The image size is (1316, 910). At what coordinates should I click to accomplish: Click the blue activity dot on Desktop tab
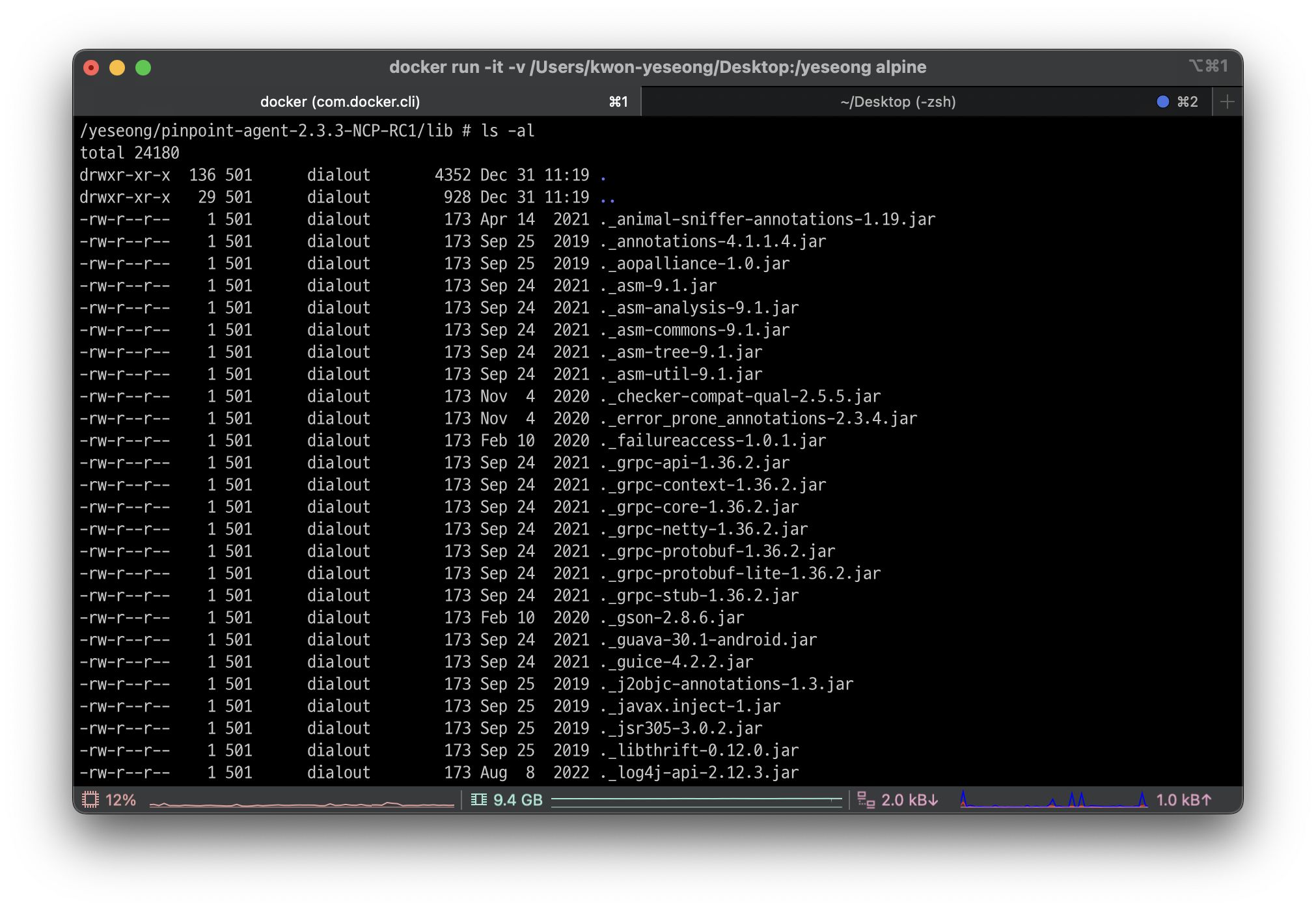[1162, 102]
